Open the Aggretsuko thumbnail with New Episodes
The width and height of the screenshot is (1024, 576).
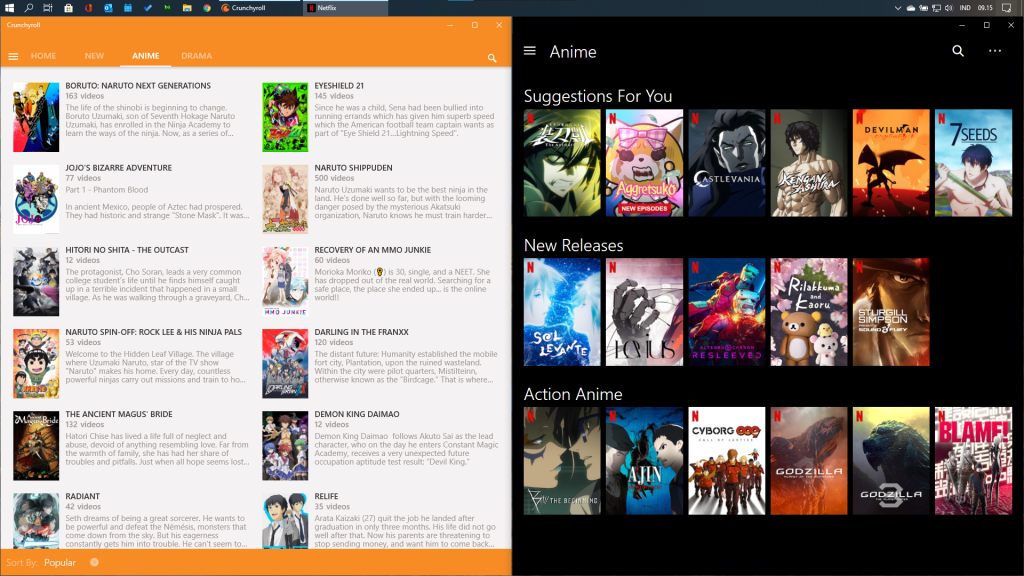click(x=644, y=163)
